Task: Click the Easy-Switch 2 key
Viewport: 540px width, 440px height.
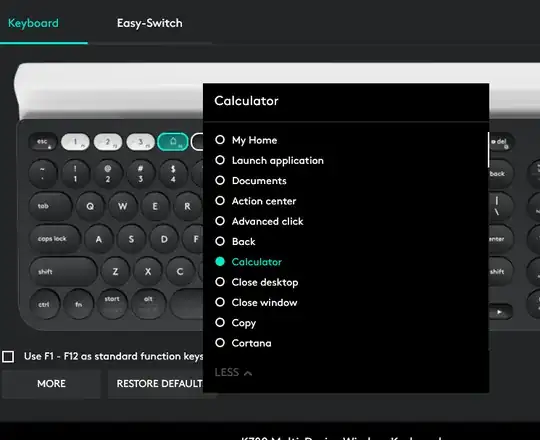Action: tap(108, 142)
